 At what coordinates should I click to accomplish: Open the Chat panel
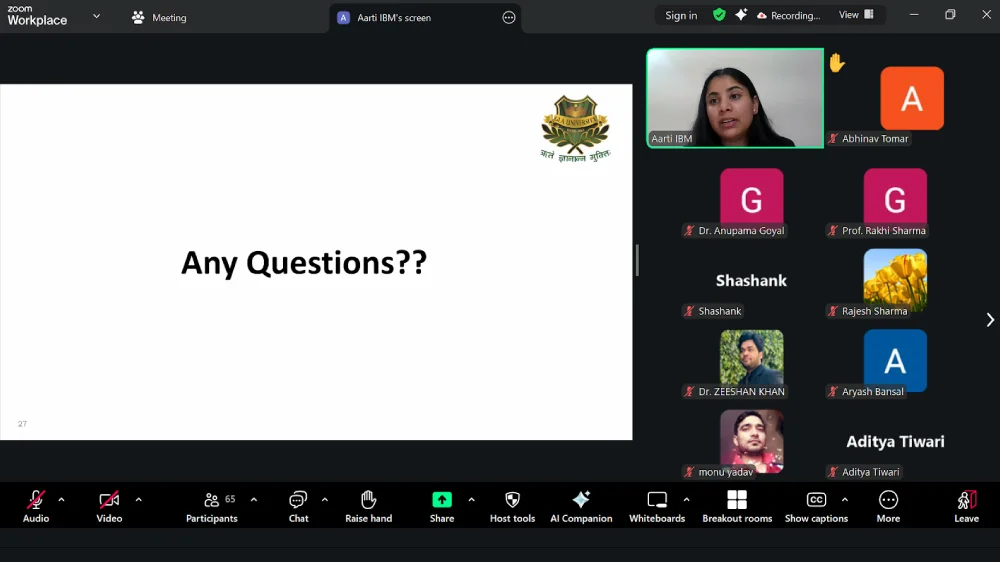pos(298,505)
